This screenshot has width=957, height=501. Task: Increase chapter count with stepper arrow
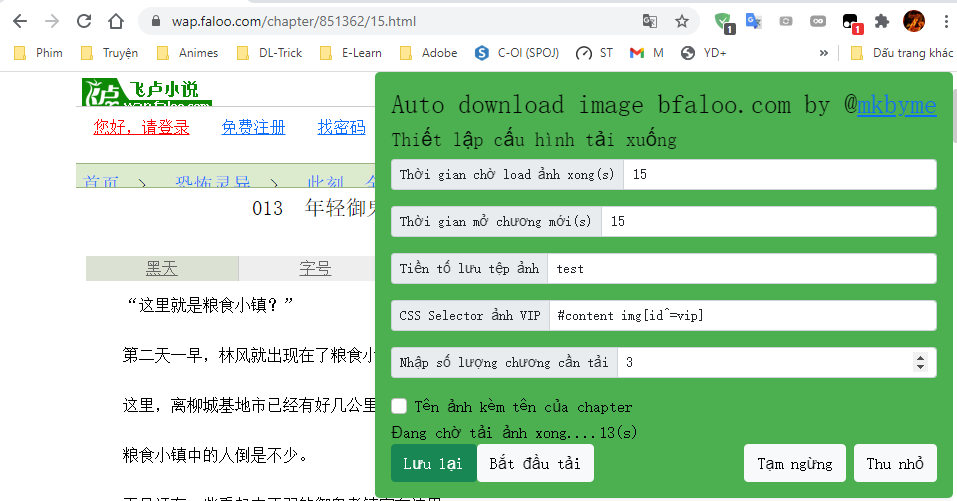[921, 357]
